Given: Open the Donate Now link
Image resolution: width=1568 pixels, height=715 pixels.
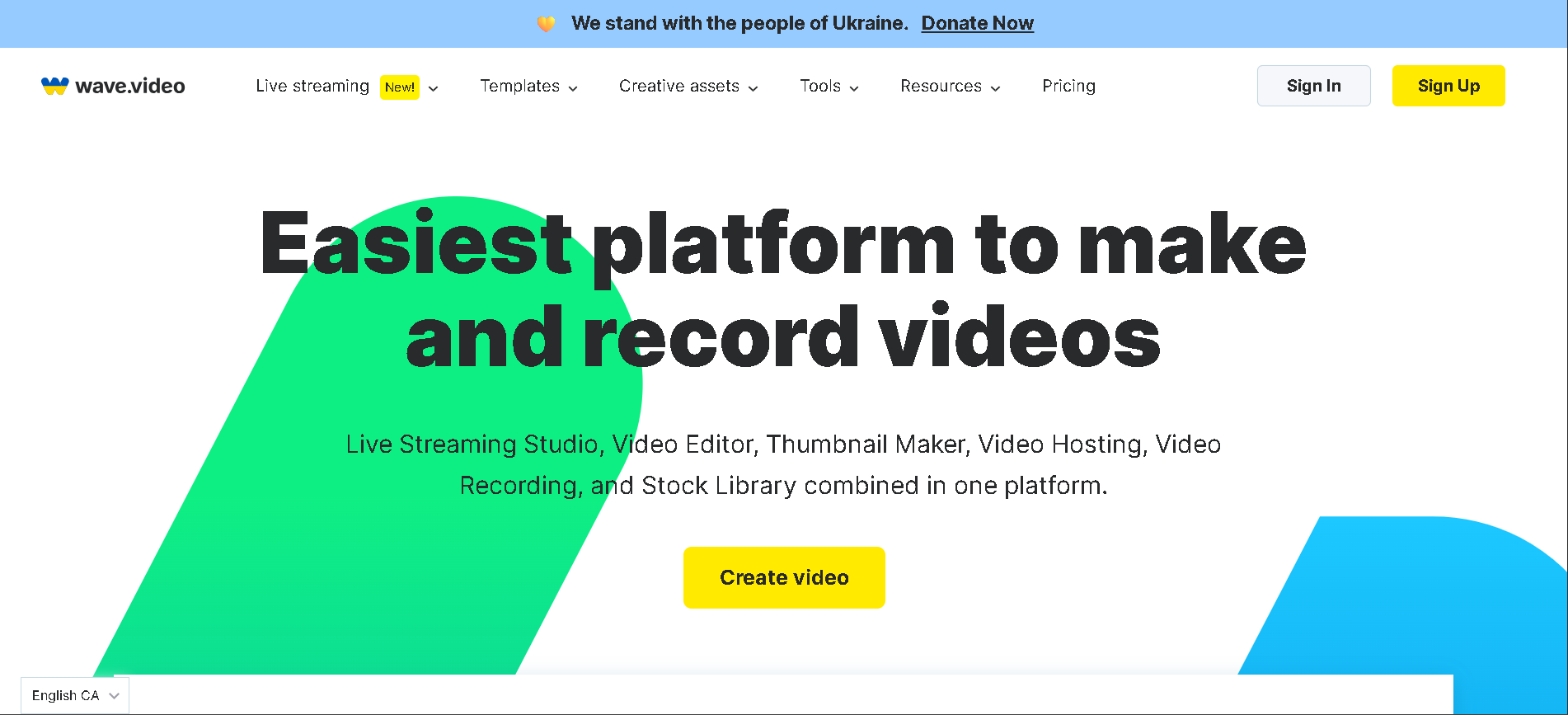Looking at the screenshot, I should pos(977,23).
